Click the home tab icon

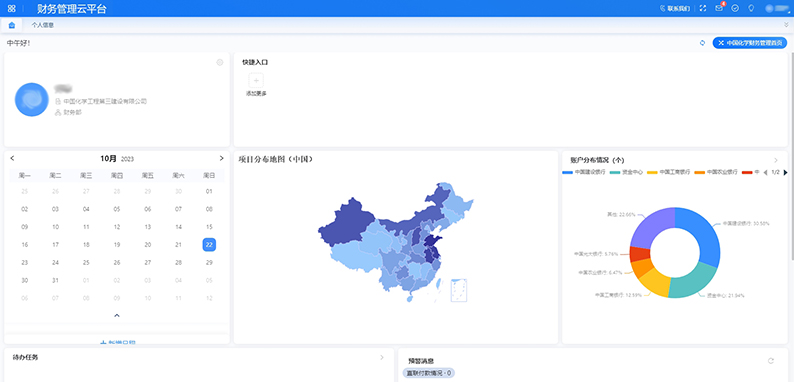(12, 25)
